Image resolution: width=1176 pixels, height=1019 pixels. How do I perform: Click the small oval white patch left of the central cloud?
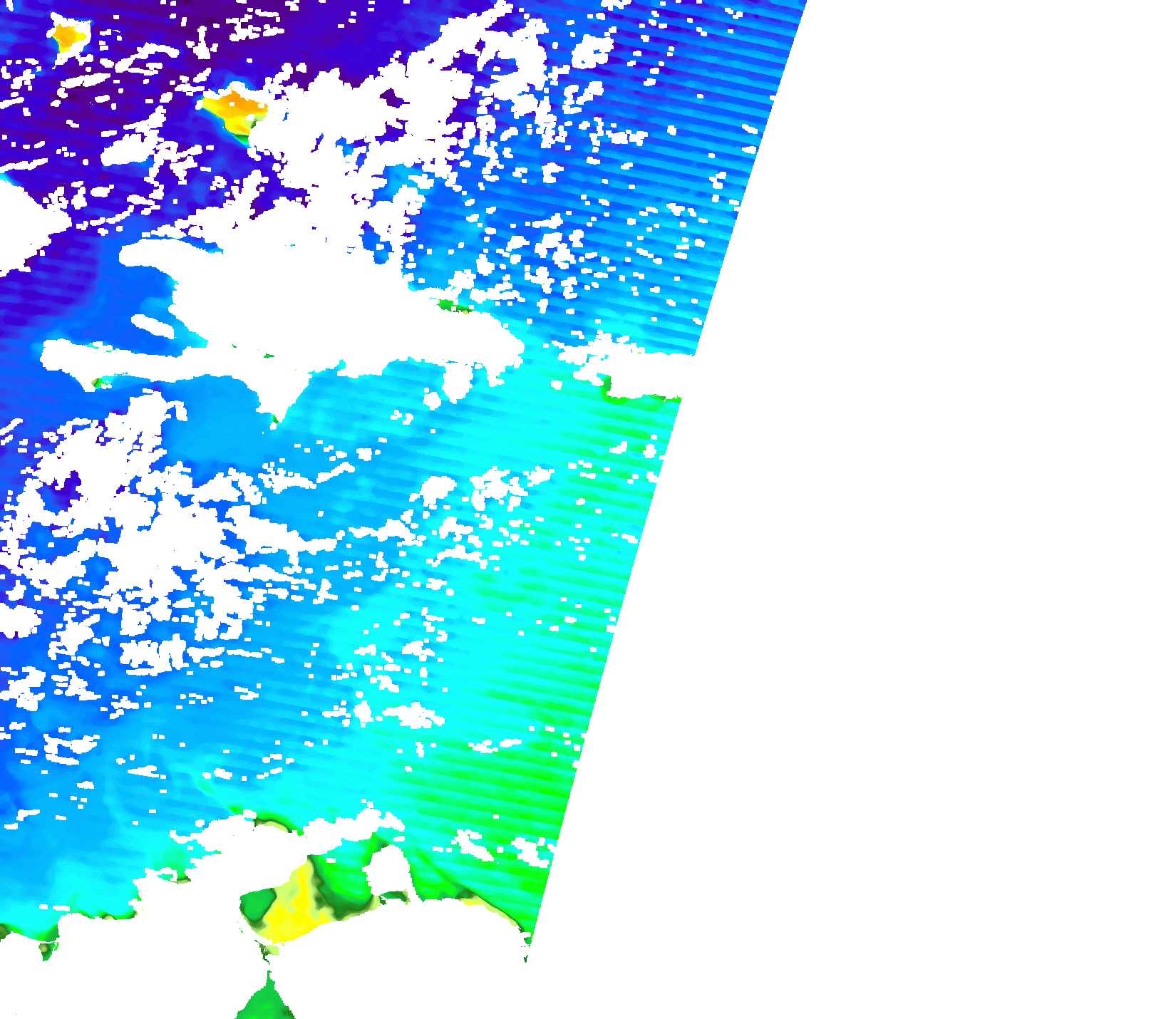pyautogui.click(x=152, y=326)
